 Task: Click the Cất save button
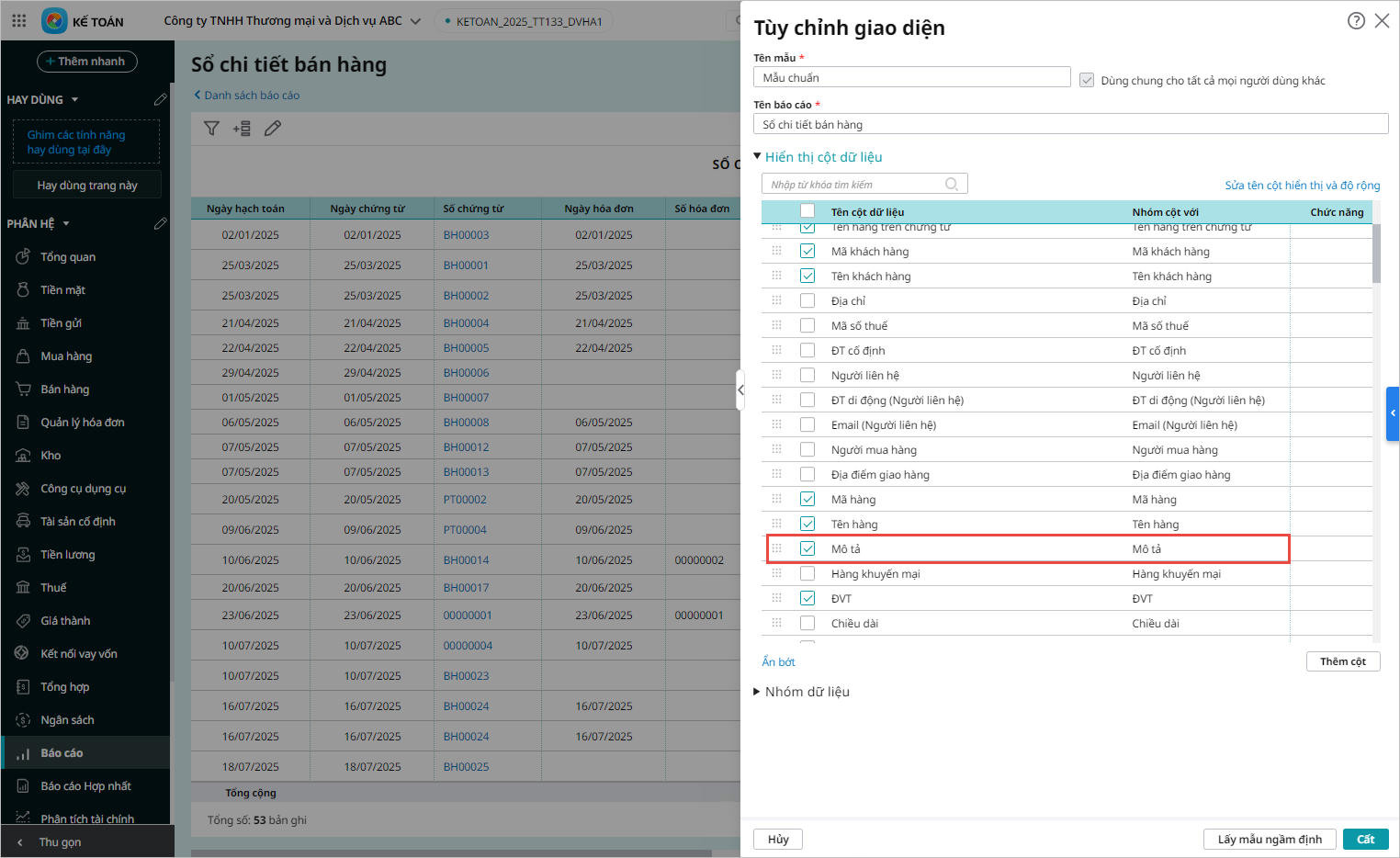(1364, 839)
